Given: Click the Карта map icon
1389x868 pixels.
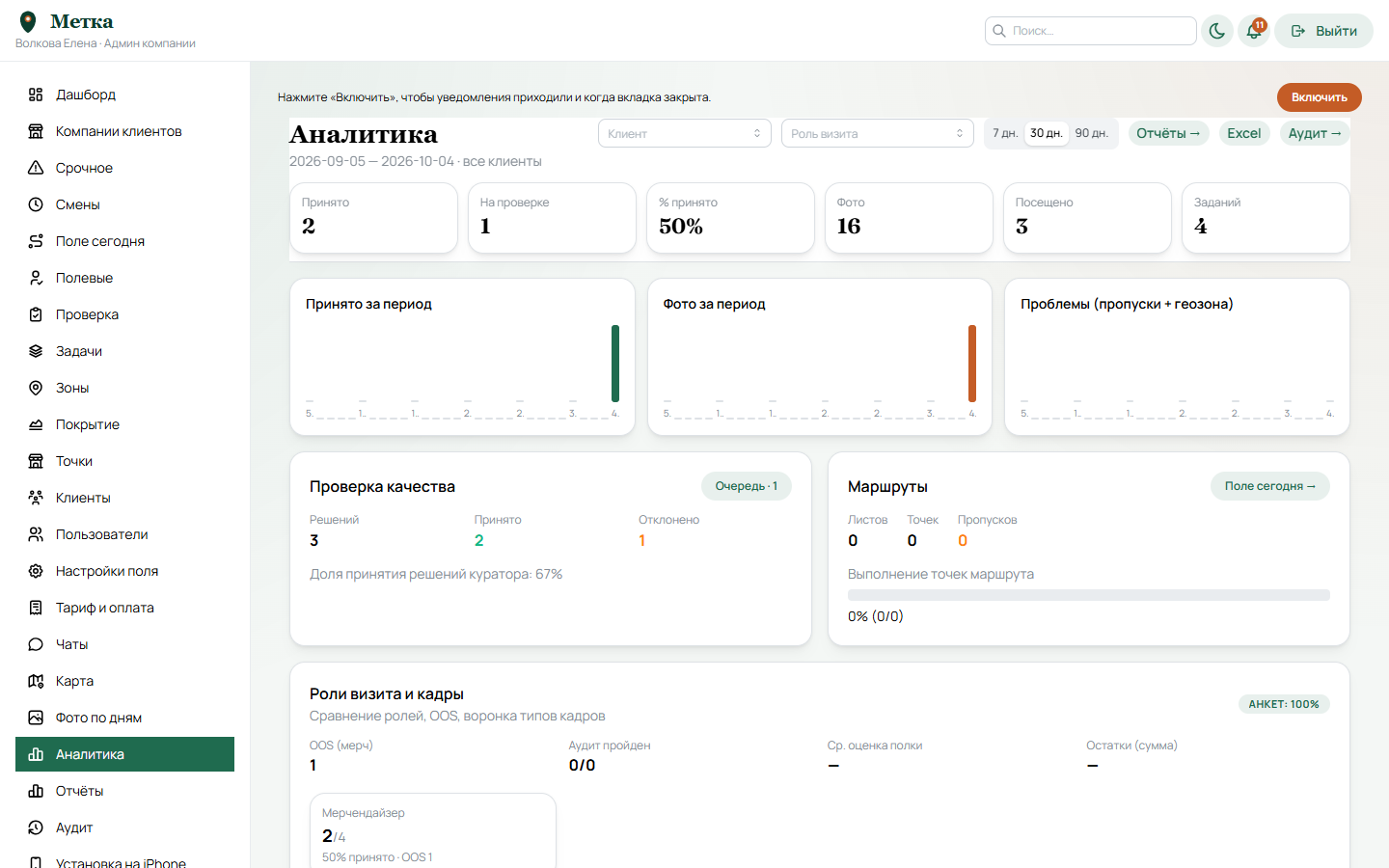Looking at the screenshot, I should [36, 681].
